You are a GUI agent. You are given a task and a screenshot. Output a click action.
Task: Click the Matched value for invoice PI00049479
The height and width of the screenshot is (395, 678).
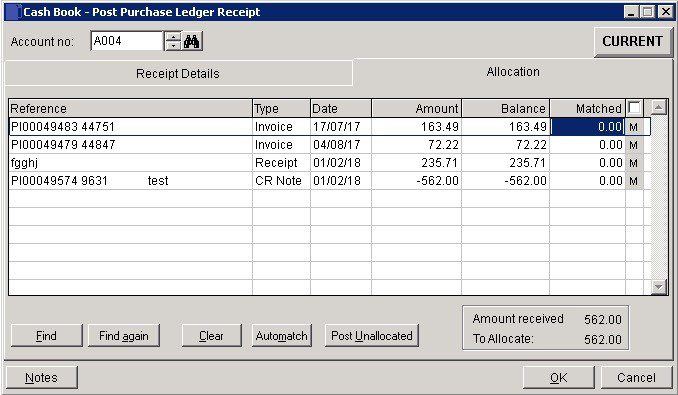587,145
